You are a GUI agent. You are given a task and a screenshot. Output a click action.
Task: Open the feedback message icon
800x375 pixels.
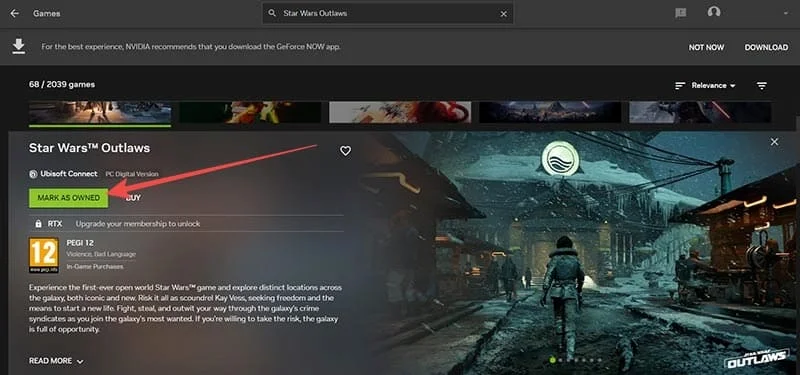pos(680,13)
